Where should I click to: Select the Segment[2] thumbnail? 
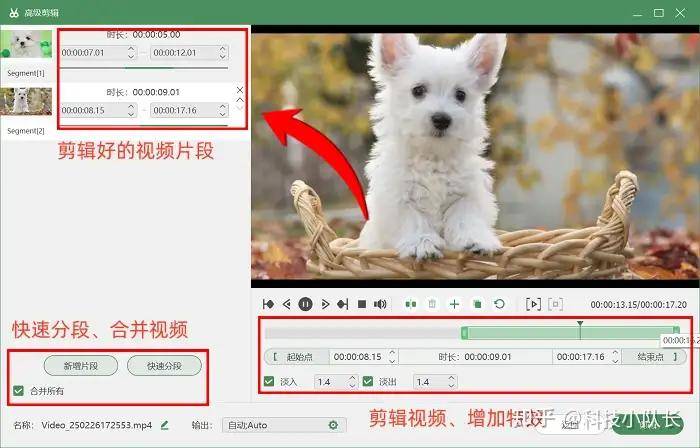coord(26,101)
